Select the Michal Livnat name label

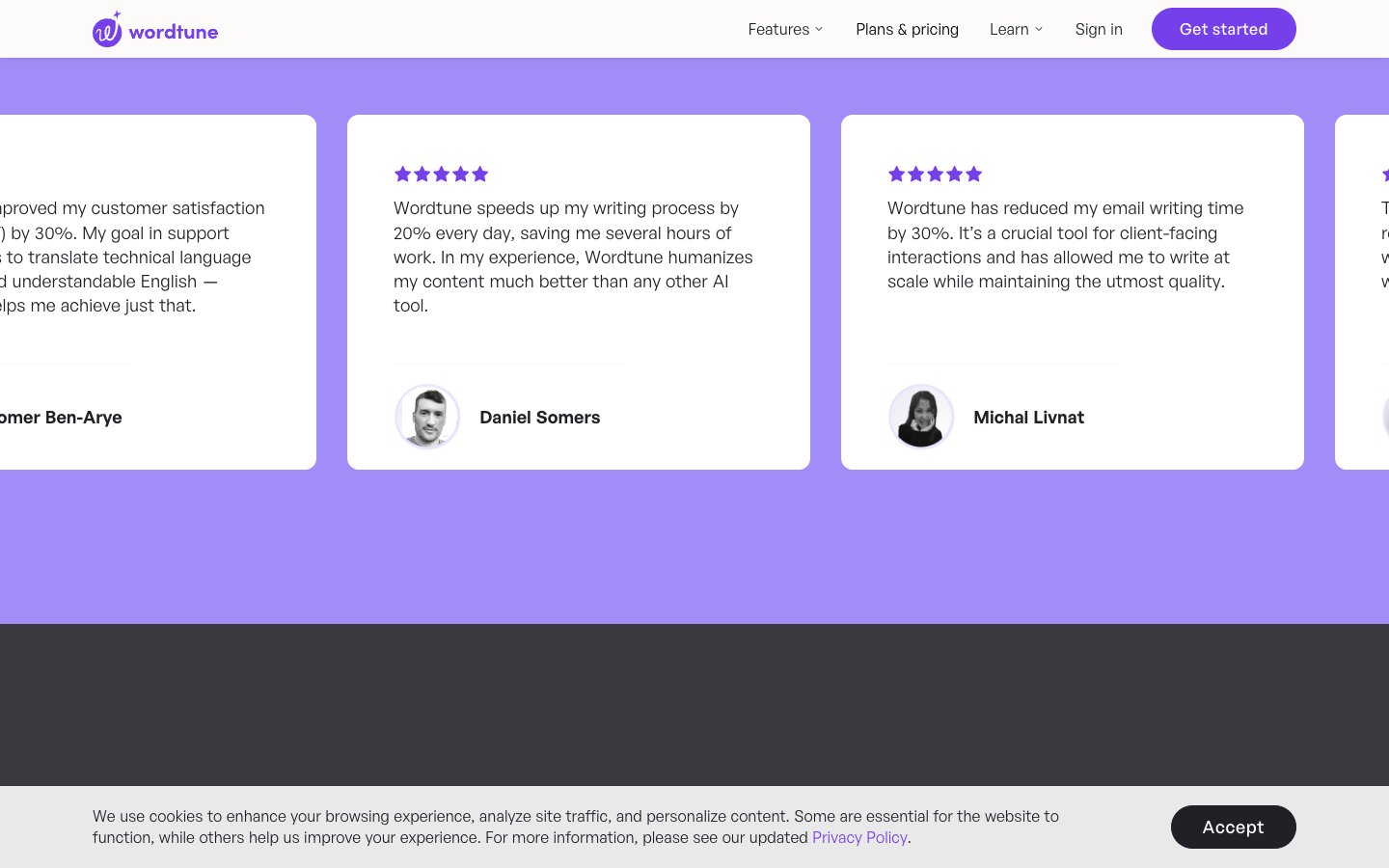pos(1028,418)
